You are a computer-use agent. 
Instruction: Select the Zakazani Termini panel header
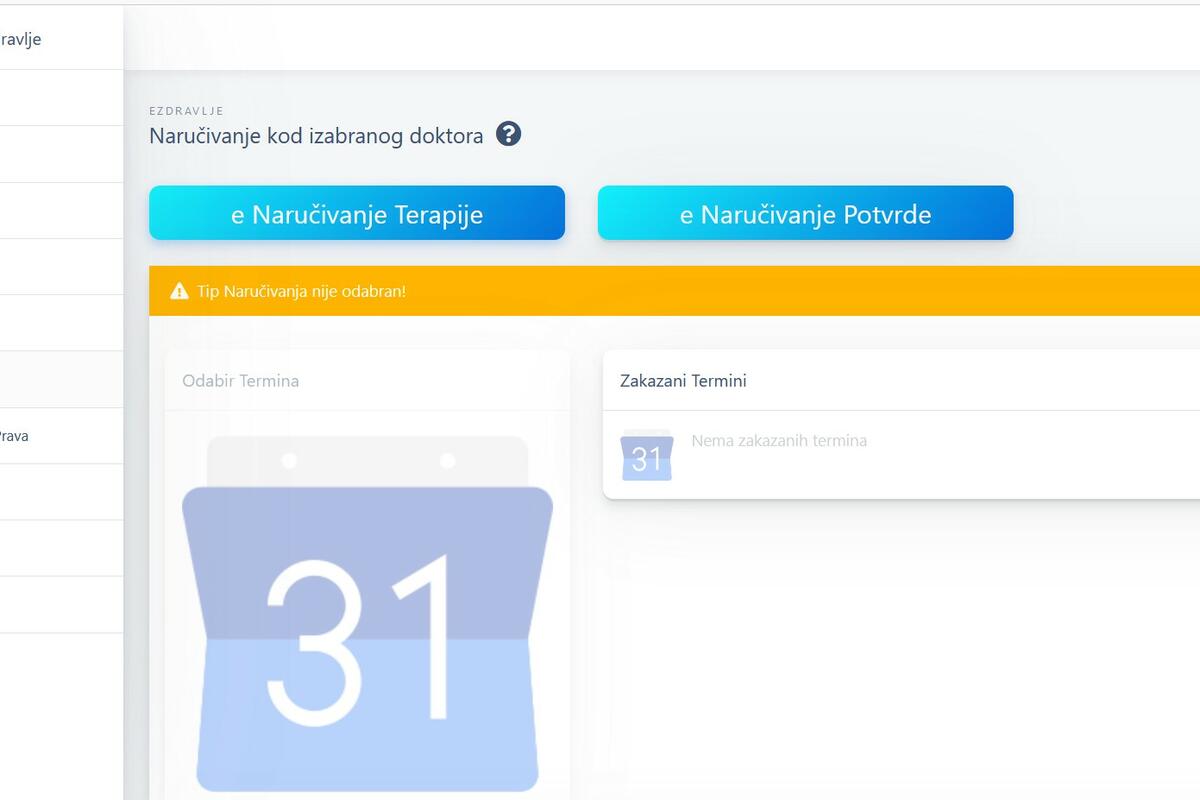[x=683, y=381]
